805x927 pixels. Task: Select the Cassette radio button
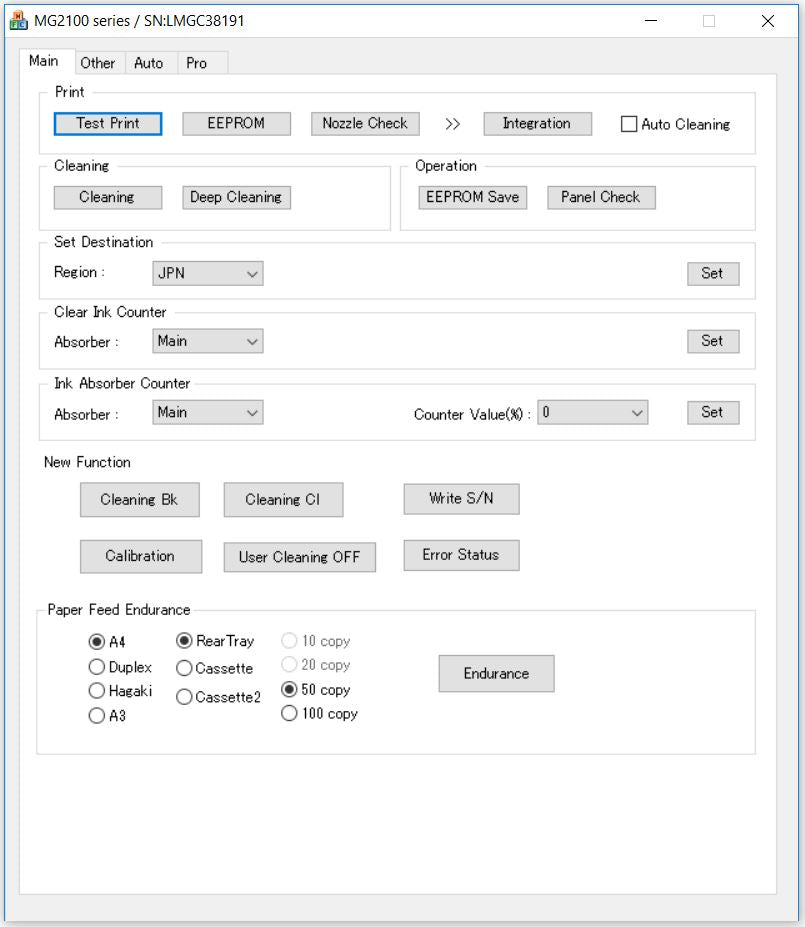pos(184,668)
